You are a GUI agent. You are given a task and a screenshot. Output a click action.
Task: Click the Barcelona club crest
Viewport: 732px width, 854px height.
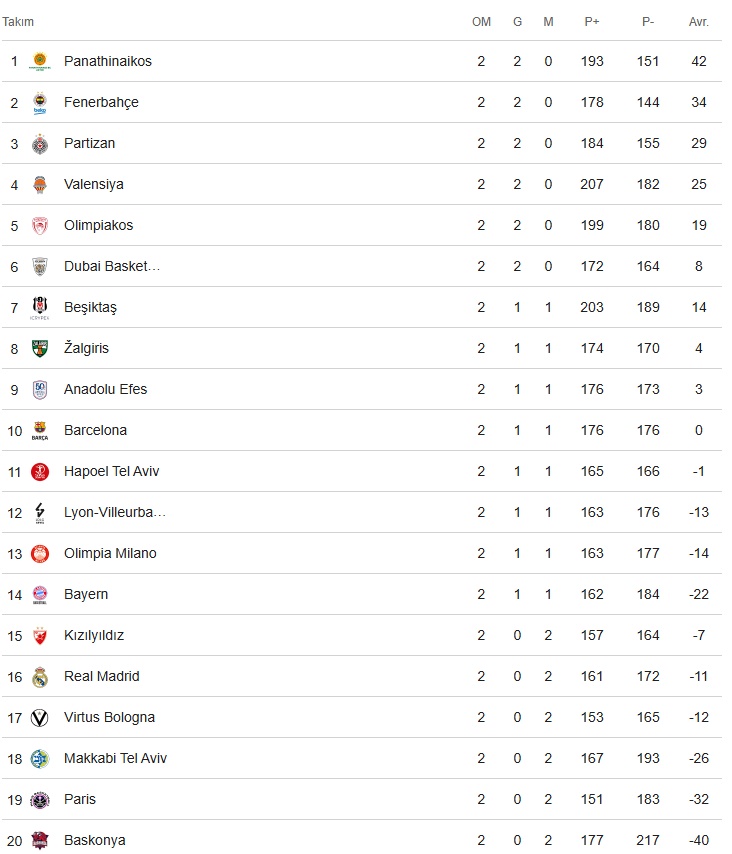click(x=40, y=430)
